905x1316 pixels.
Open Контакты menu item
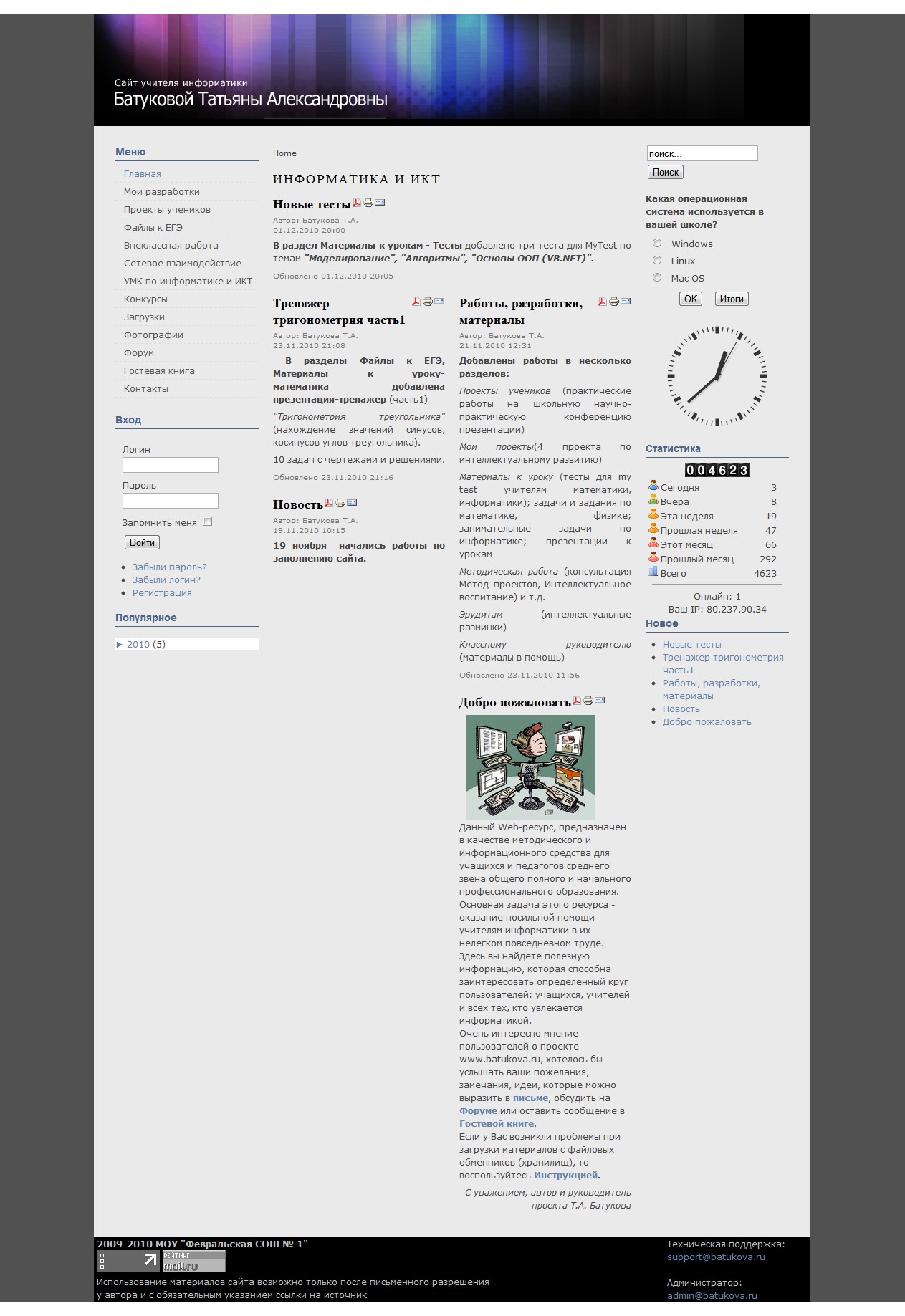pyautogui.click(x=146, y=389)
